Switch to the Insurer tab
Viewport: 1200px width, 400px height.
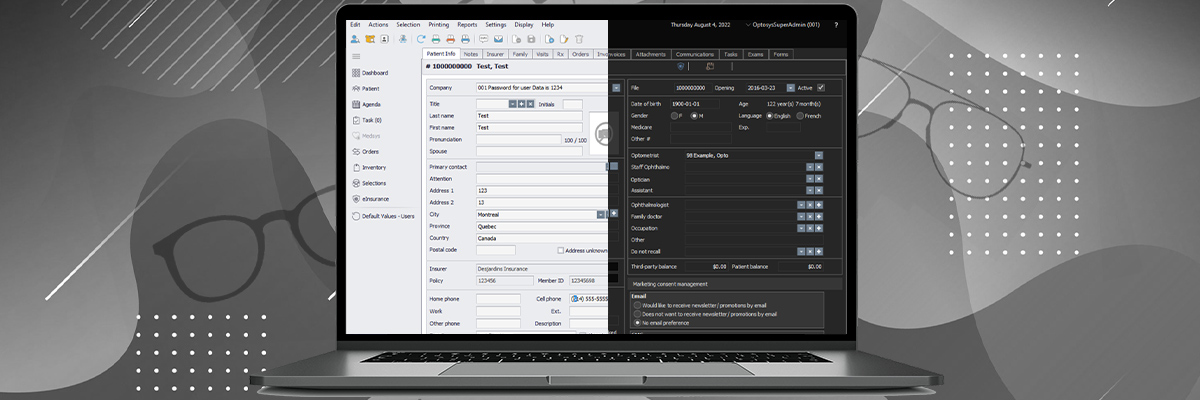click(x=495, y=54)
